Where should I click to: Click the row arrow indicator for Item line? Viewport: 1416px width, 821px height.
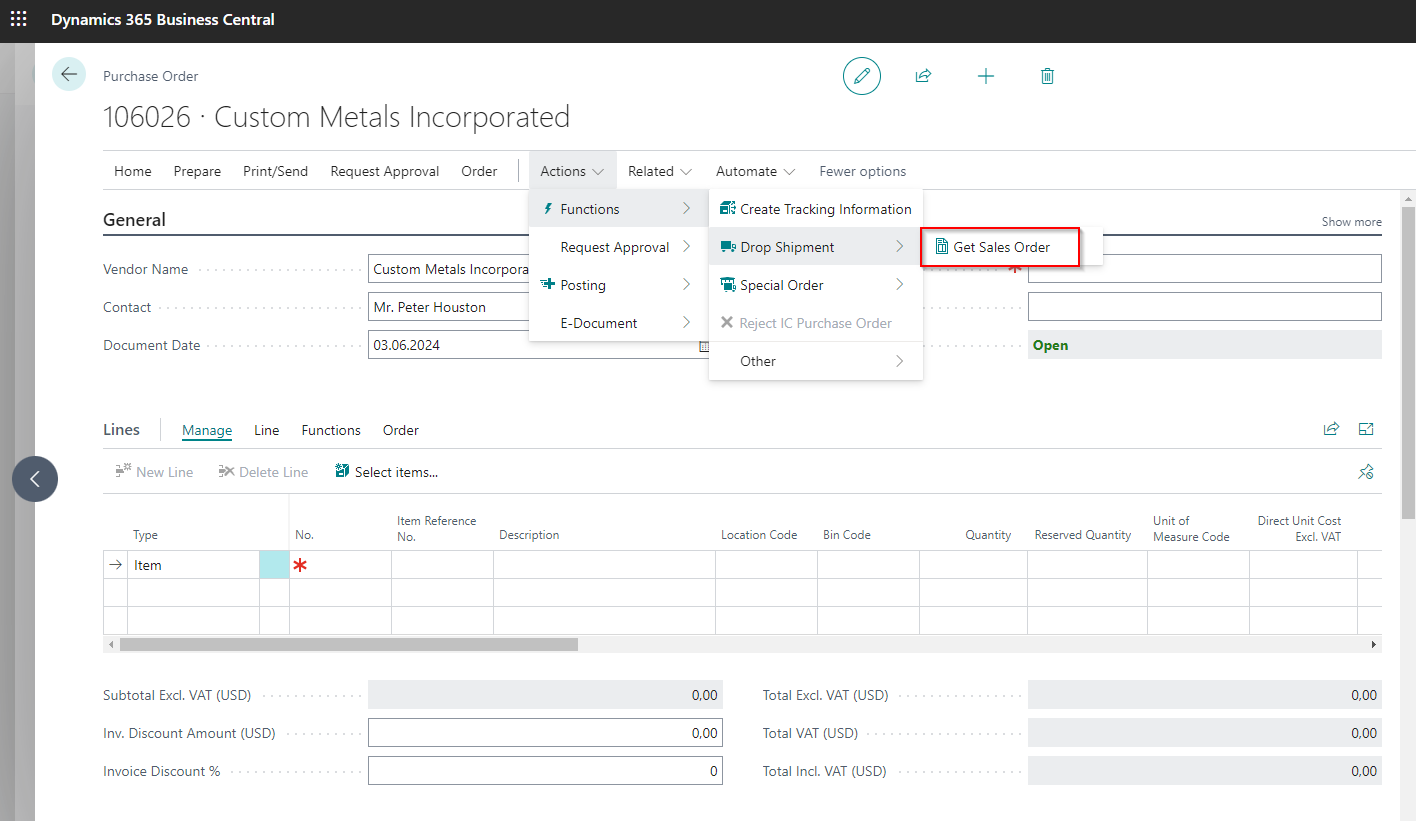pos(116,565)
